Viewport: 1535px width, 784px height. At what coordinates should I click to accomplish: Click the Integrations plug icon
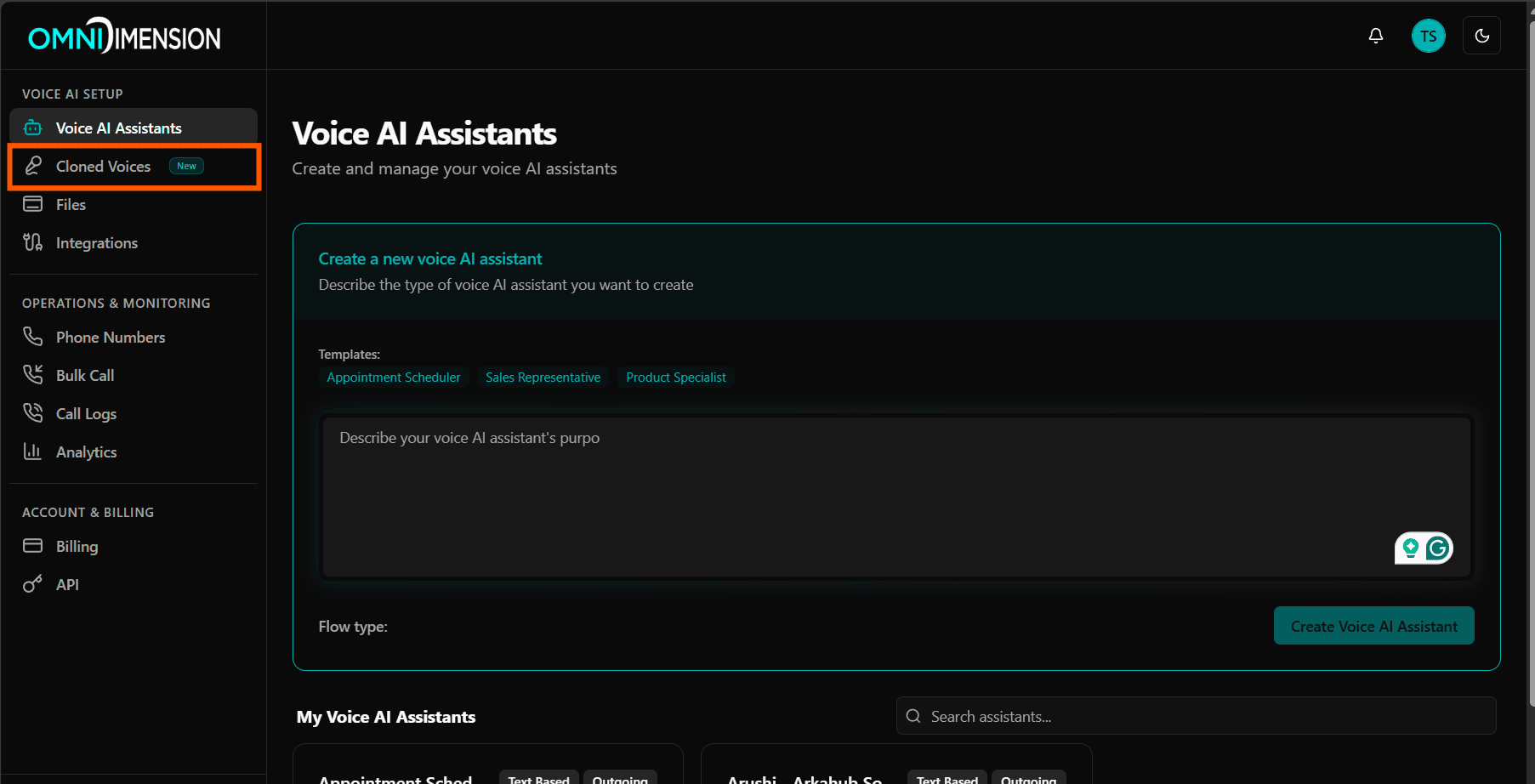point(32,242)
